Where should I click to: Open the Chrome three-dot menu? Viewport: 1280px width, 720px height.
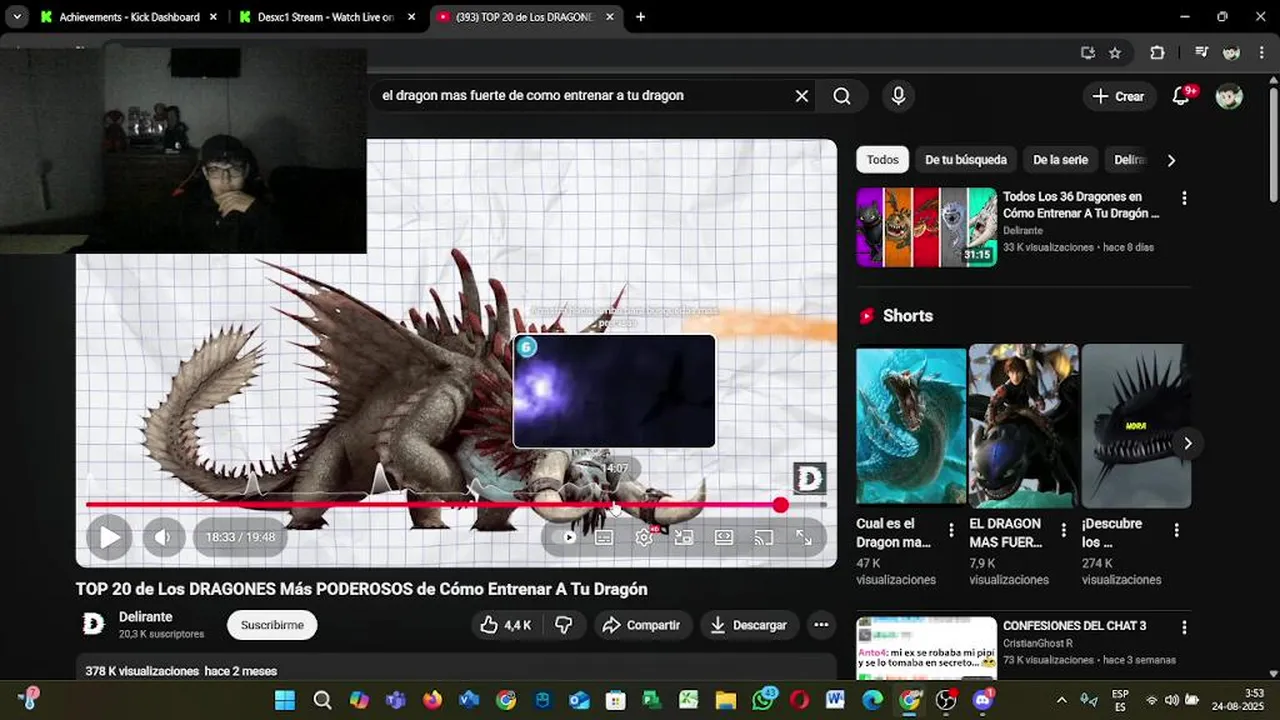coord(1262,53)
